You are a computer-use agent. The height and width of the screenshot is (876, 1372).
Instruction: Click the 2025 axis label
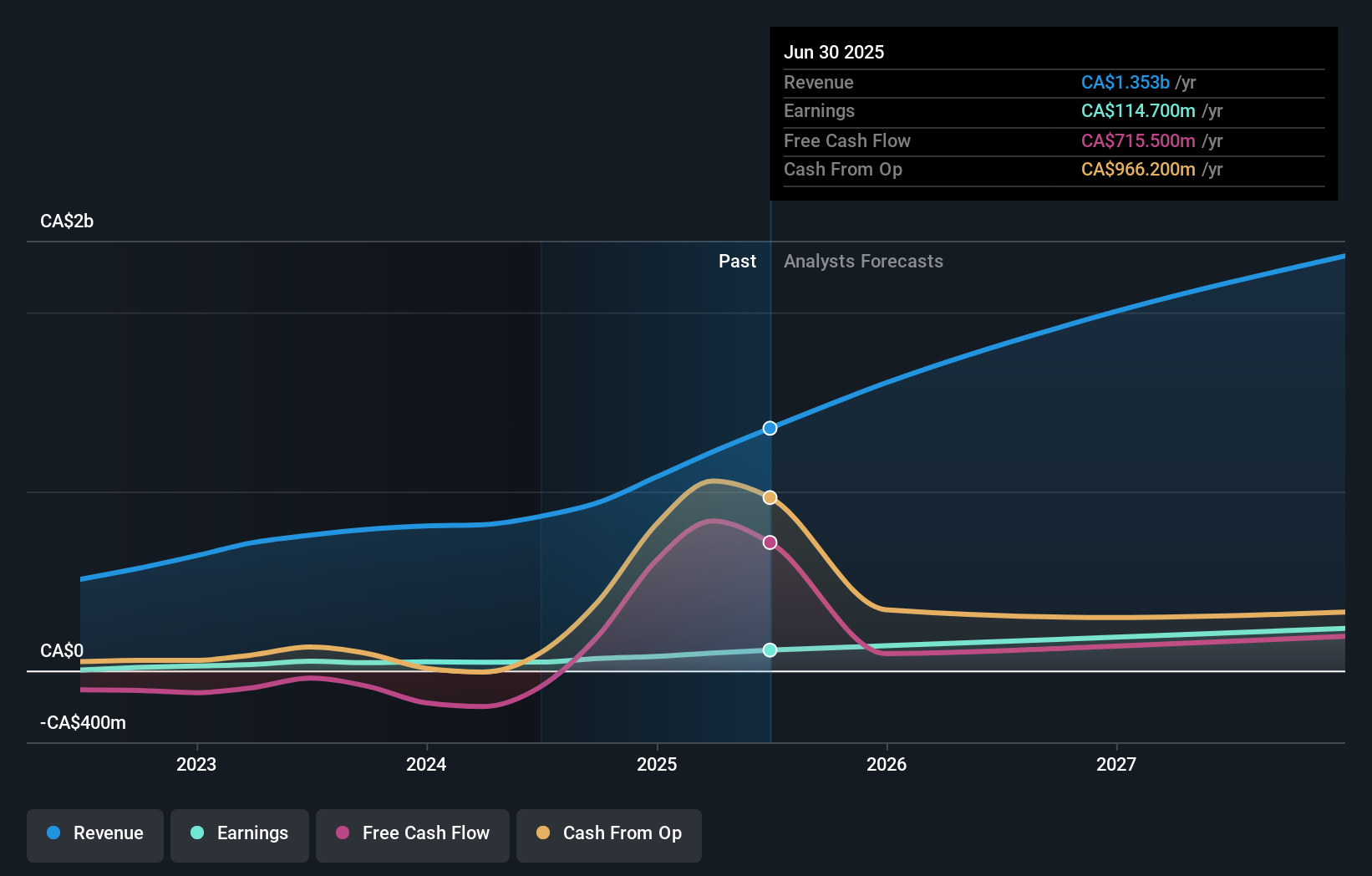(x=657, y=763)
